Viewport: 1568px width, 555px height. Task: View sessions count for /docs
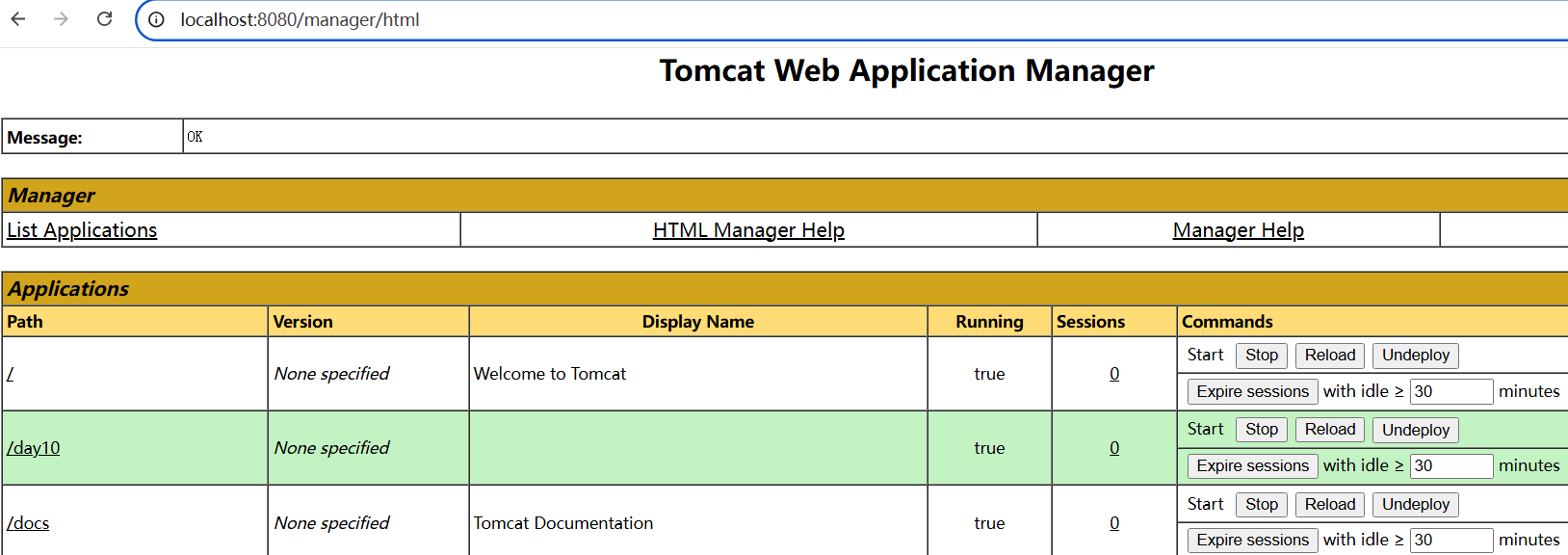[1114, 523]
